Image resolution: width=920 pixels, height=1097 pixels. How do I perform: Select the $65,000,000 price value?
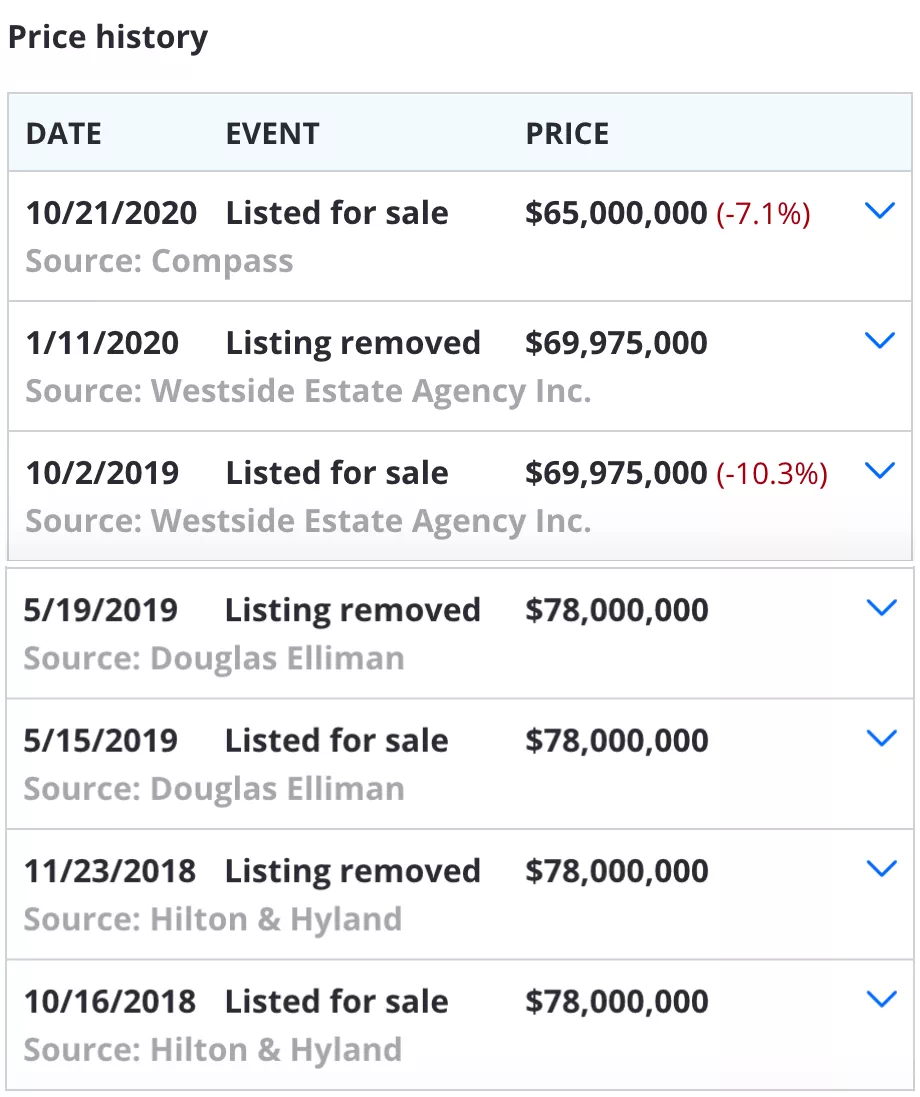pos(616,213)
